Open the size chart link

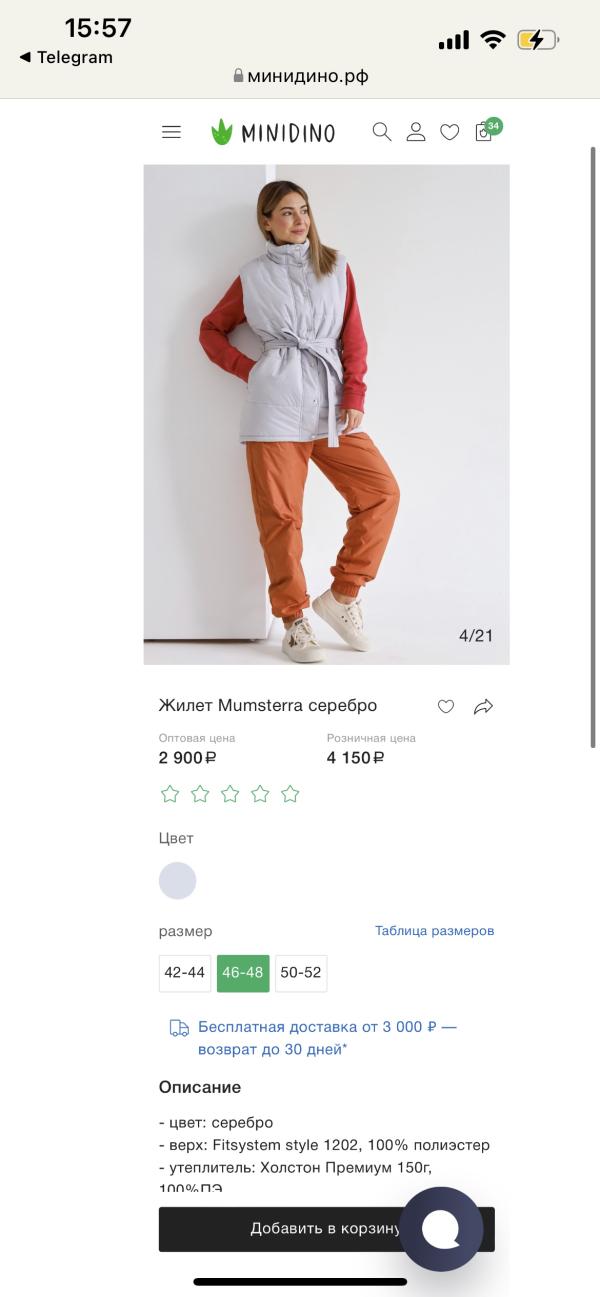(x=434, y=931)
